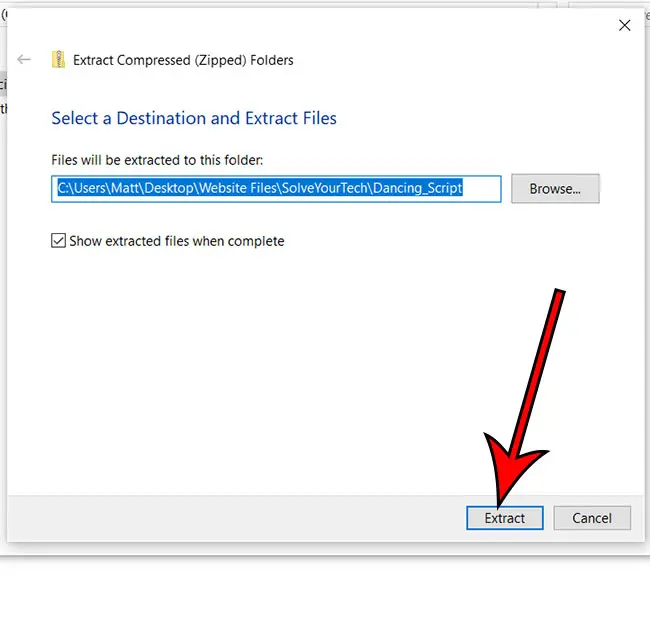650x630 pixels.
Task: Click empty space at the end of the path field
Action: coord(483,188)
